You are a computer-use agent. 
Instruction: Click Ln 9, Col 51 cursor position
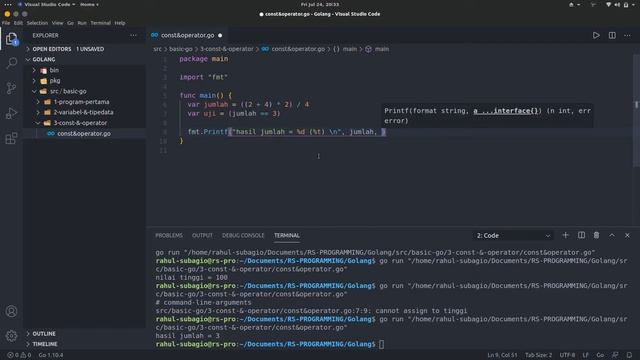[x=502, y=355]
